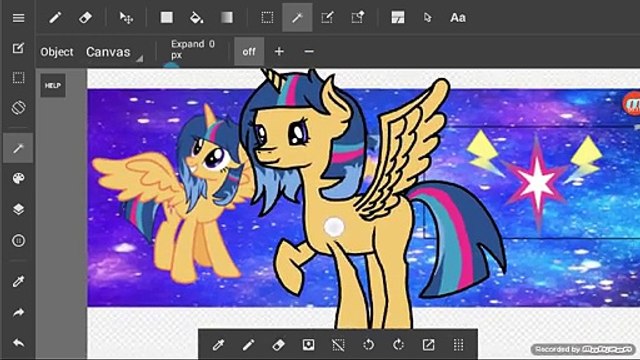The image size is (640, 360).
Task: Click the HELP button
Action: 53,85
